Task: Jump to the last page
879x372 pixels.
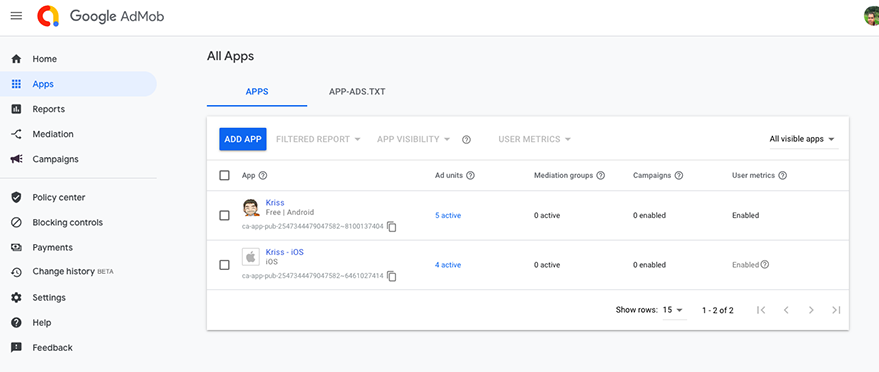Action: [x=836, y=310]
